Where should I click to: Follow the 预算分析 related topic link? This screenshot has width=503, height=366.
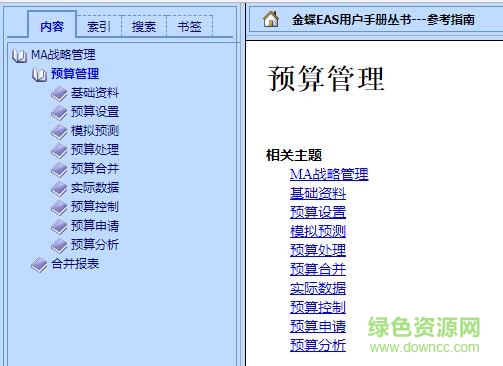click(318, 345)
